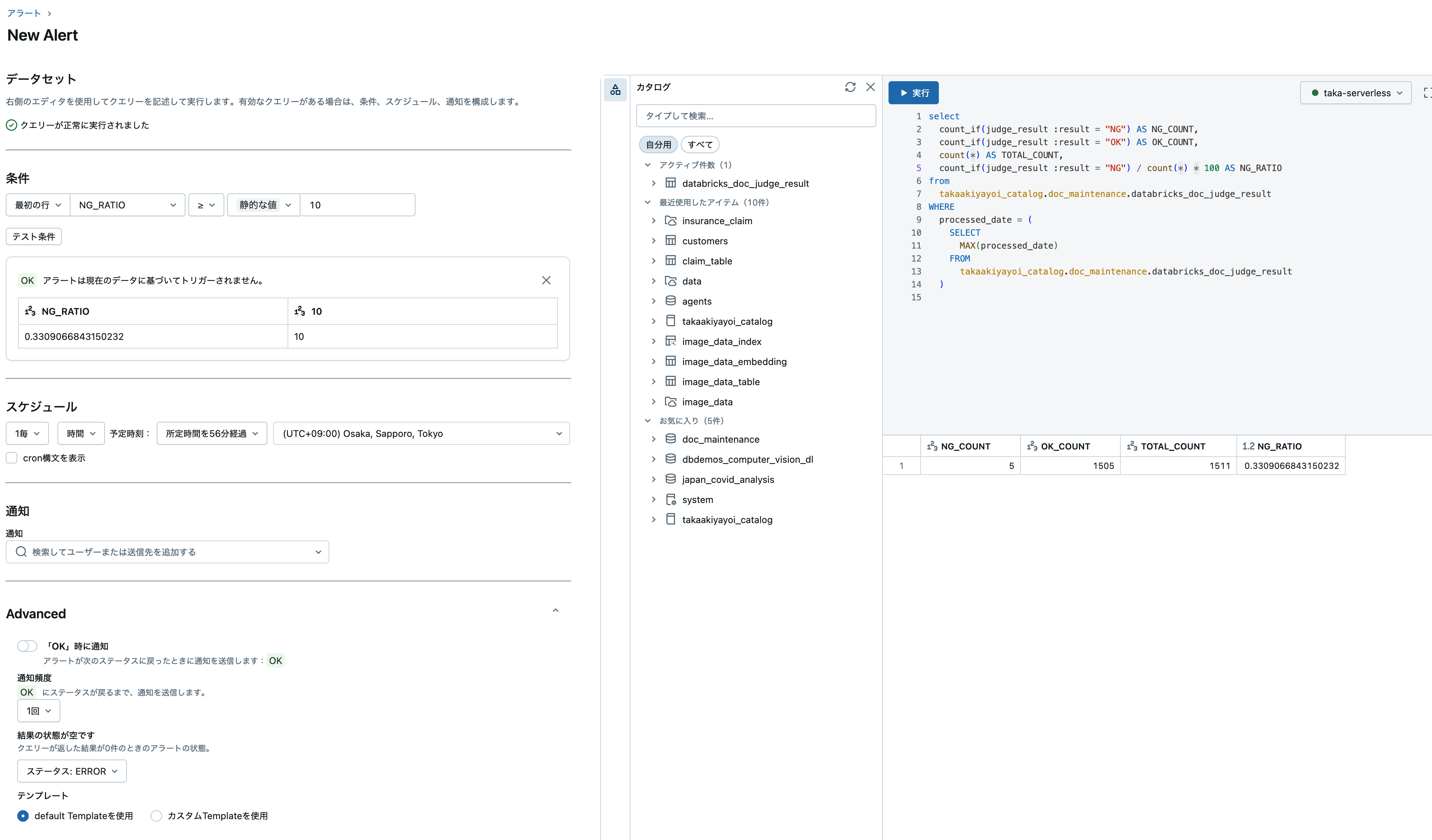Open the ステータス: ERROR dropdown

coord(72,771)
